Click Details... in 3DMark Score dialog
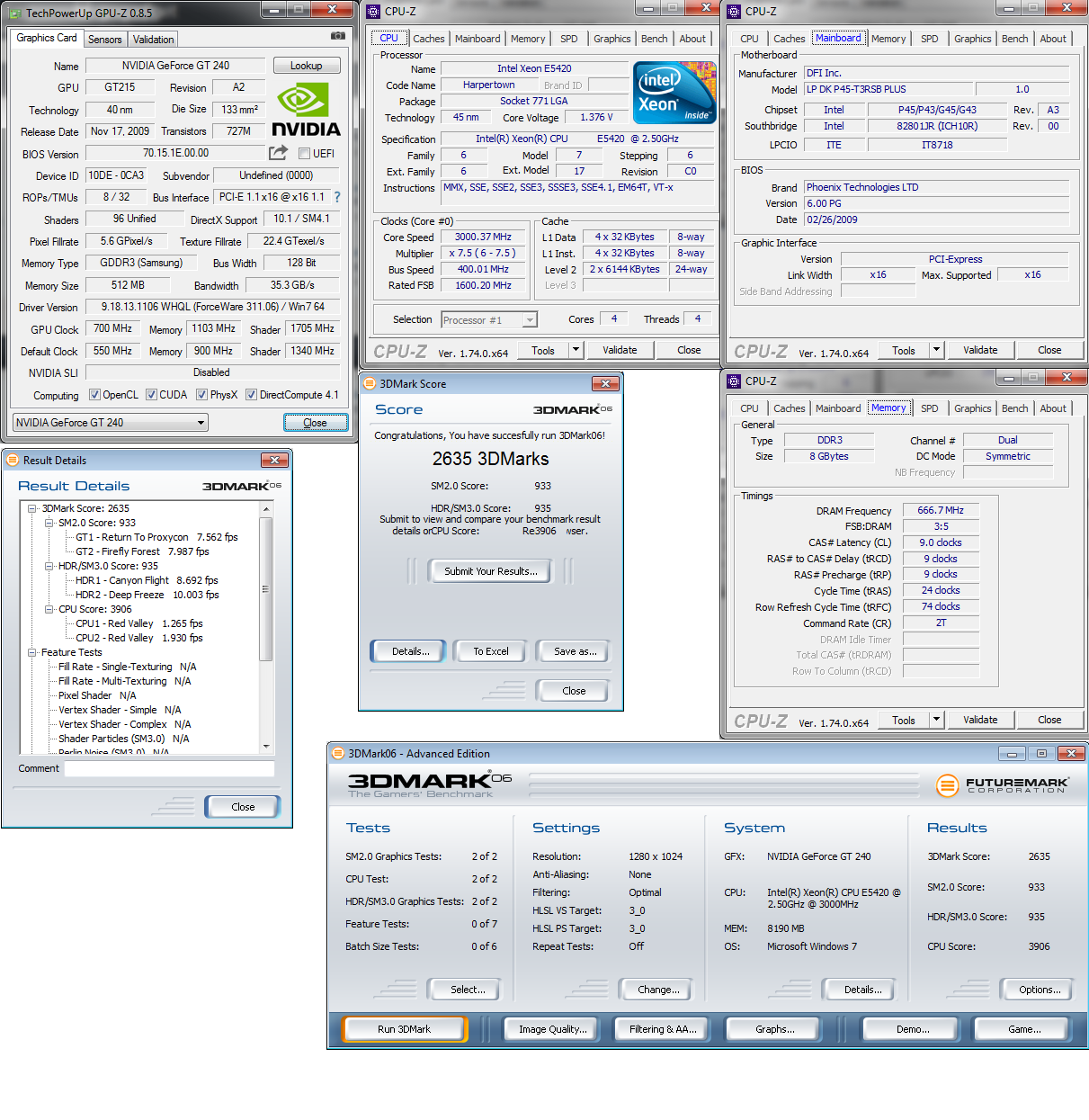 point(410,651)
